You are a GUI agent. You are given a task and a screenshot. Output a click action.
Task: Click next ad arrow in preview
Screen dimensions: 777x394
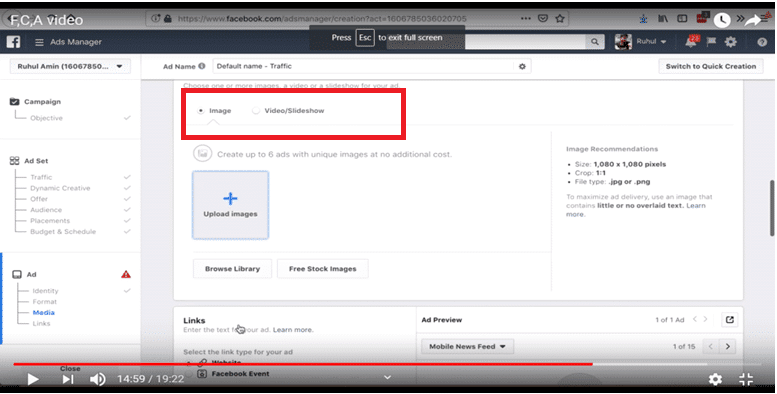(705, 319)
